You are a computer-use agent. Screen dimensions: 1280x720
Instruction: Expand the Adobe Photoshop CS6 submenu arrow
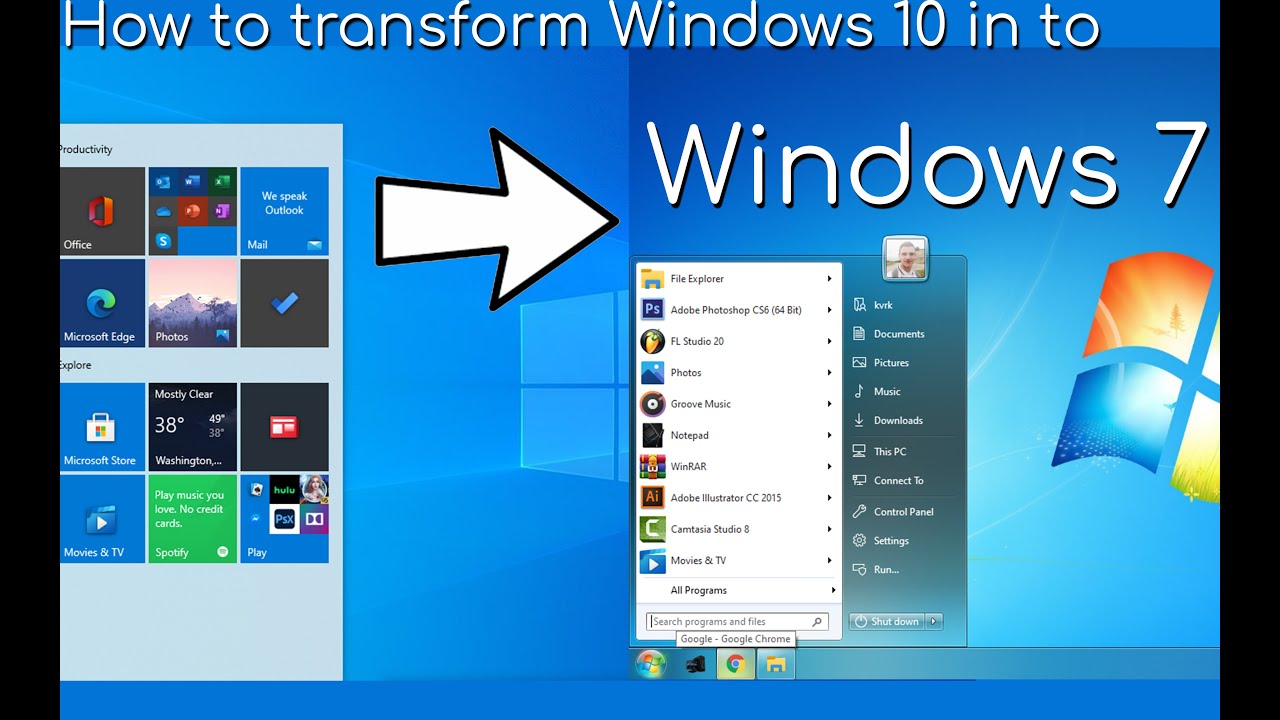tap(829, 310)
